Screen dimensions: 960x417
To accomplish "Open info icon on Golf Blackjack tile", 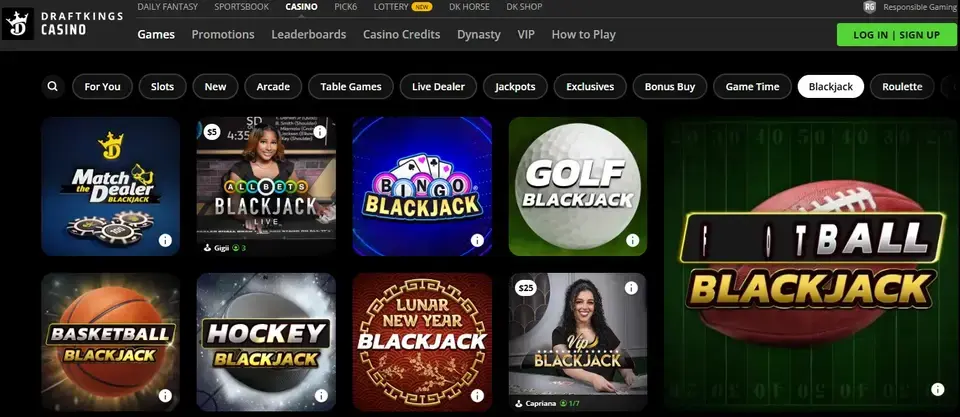I will [632, 241].
